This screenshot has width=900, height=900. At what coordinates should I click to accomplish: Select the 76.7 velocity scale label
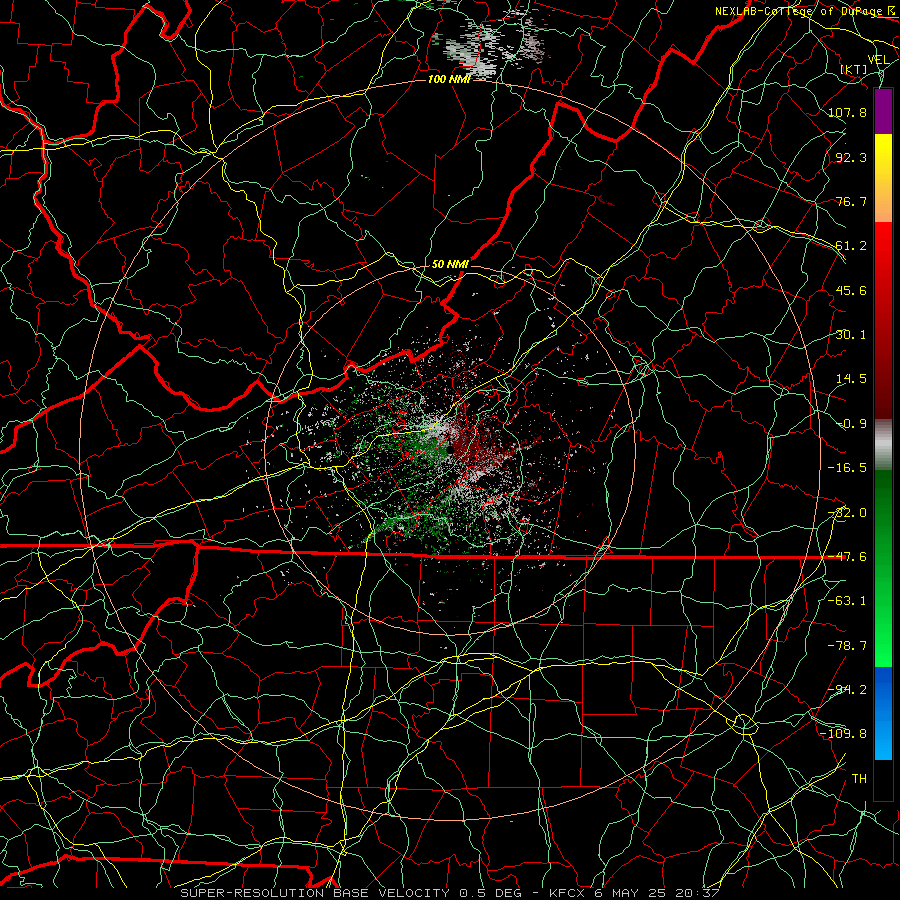(851, 201)
